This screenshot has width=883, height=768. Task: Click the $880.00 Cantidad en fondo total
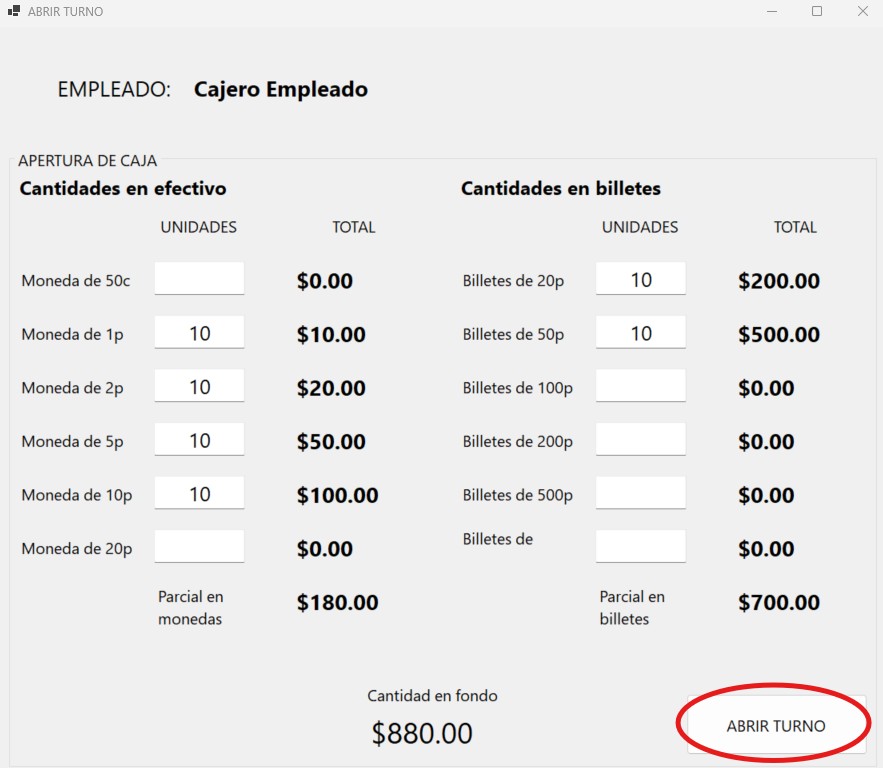[x=422, y=733]
